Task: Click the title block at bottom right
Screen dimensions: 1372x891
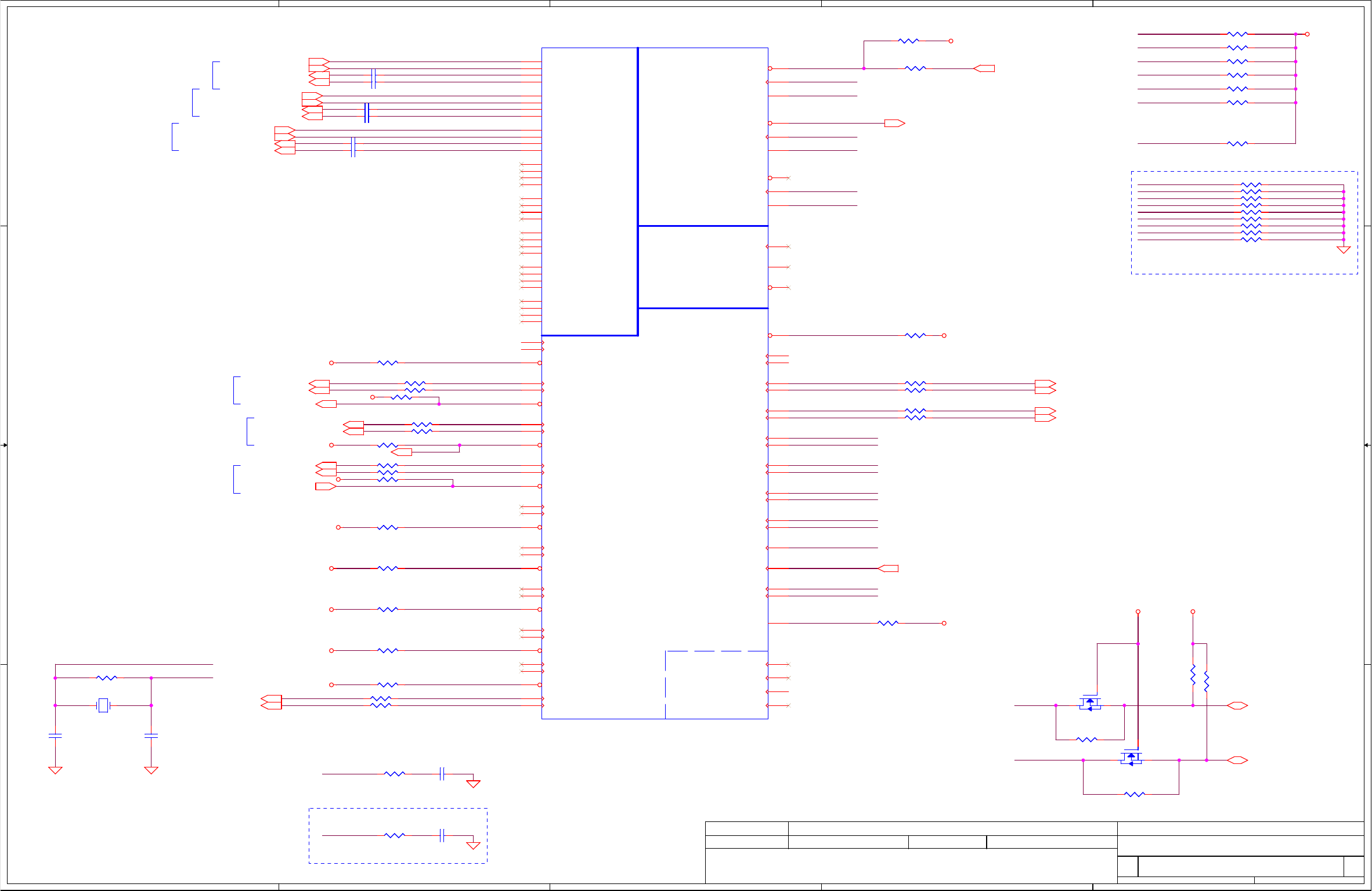Action: pos(1033,853)
